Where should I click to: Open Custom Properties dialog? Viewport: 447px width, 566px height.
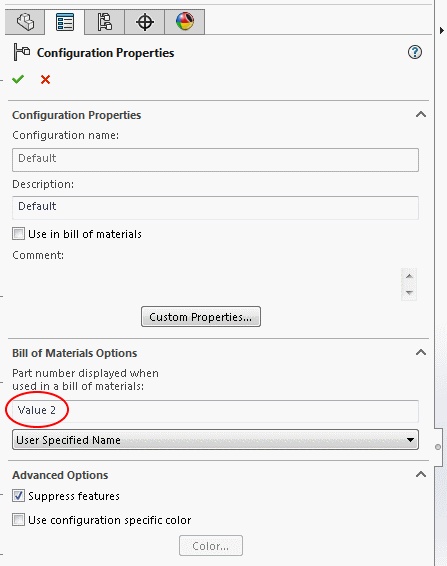pyautogui.click(x=201, y=317)
